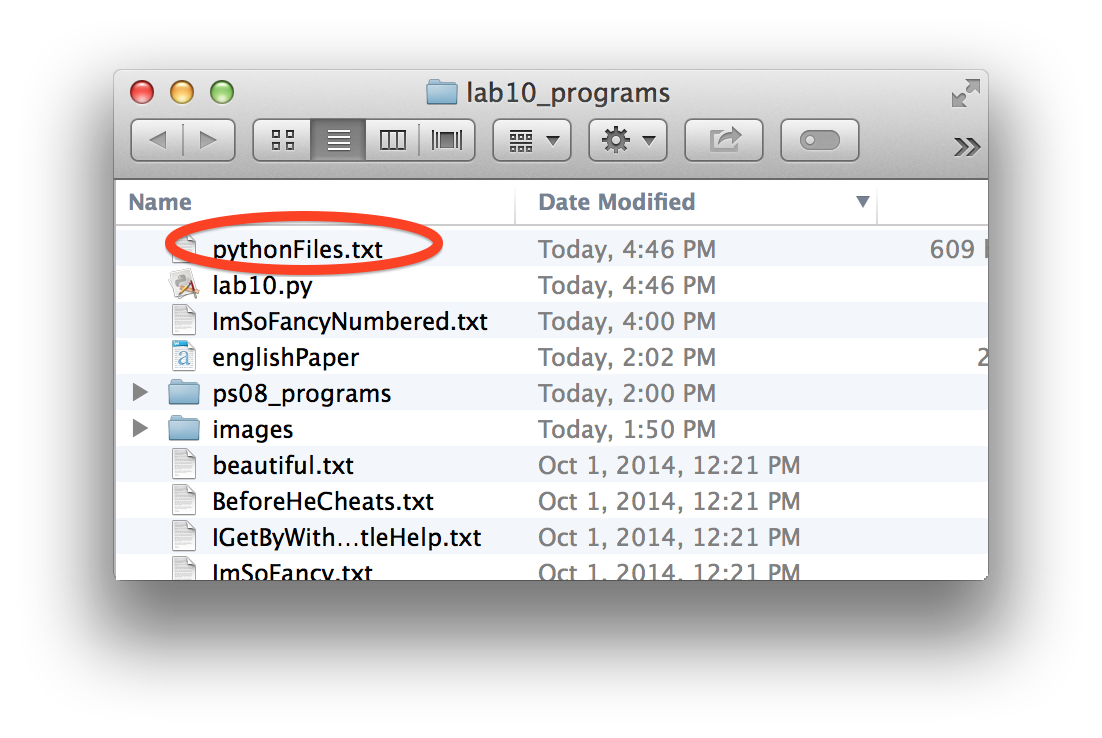Expand the ps08_programs folder
Viewport: 1102px width, 738px height.
tap(141, 393)
